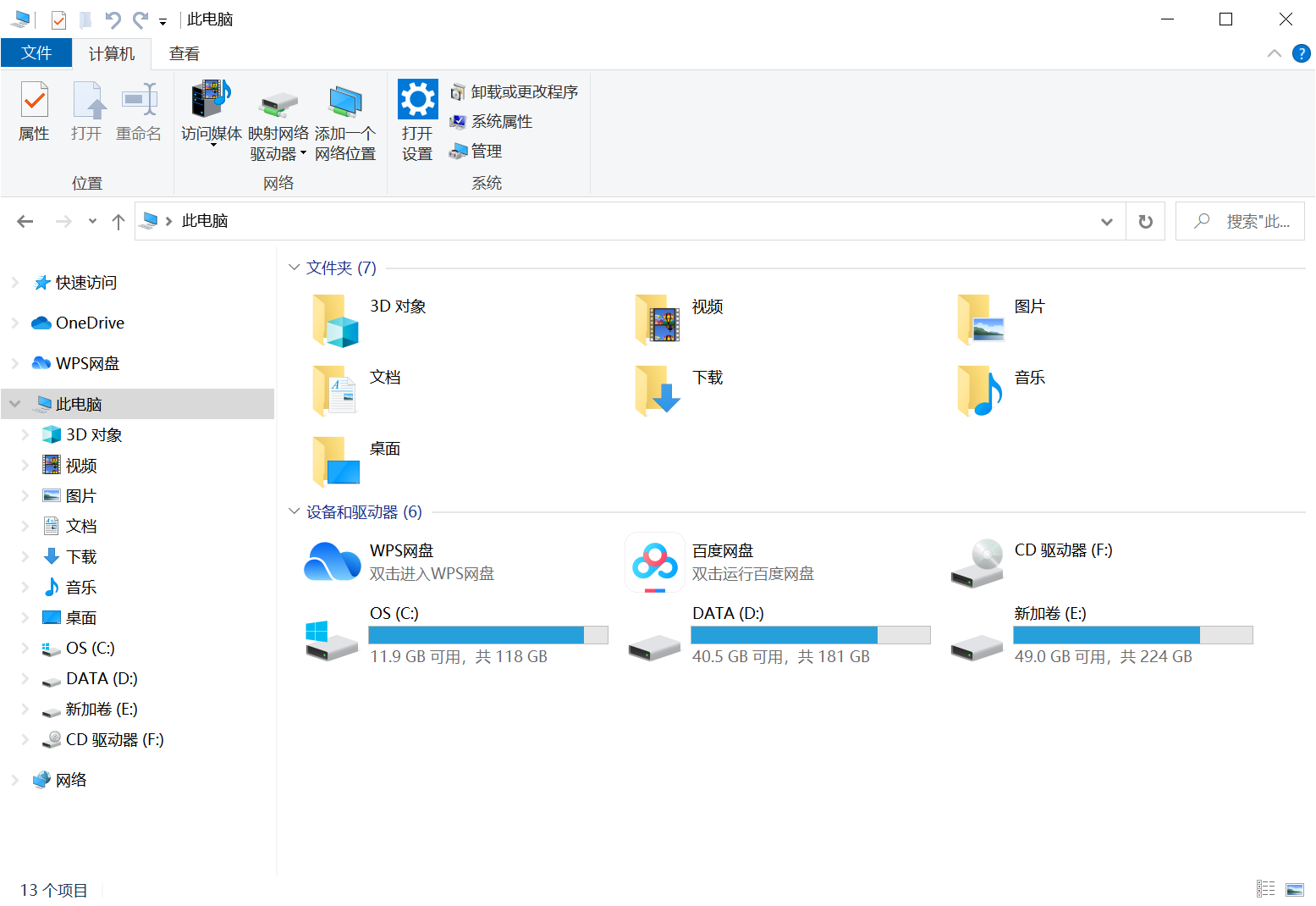Collapse the 文件夹 (7) section

tap(294, 268)
